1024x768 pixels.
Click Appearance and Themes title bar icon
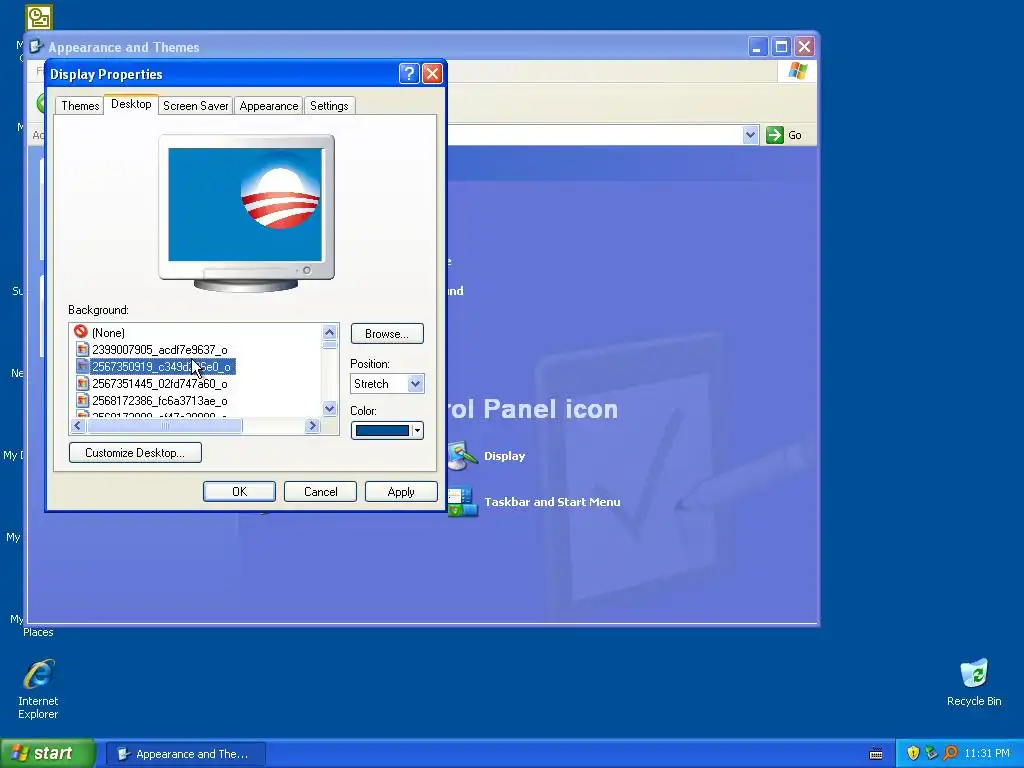(36, 47)
